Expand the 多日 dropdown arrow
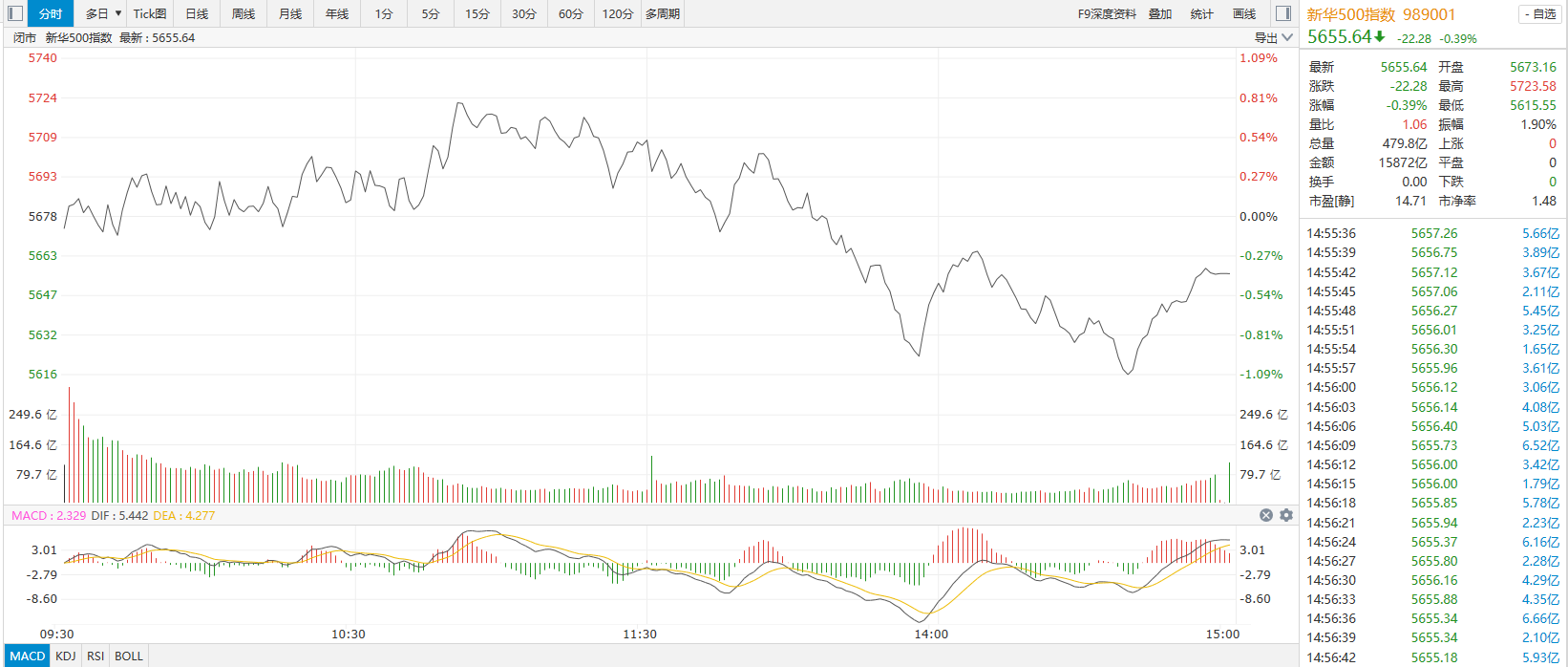This screenshot has width=1568, height=667. tap(118, 13)
